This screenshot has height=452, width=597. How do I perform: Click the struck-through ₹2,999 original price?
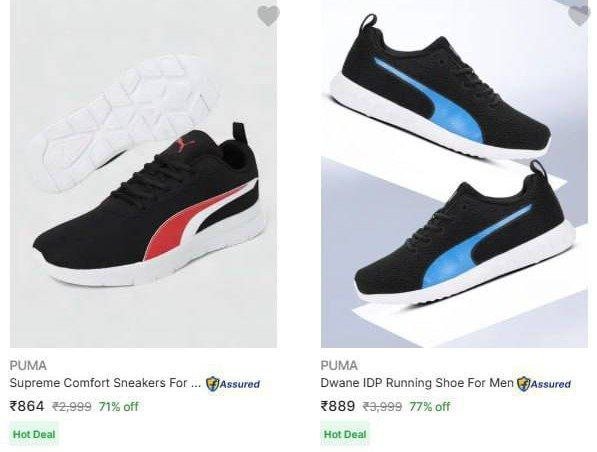click(72, 407)
